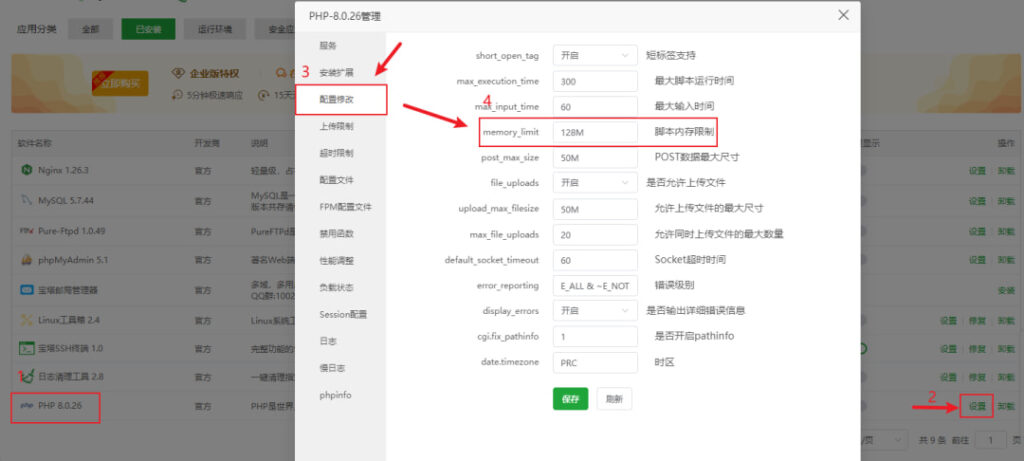The width and height of the screenshot is (1024, 461).
Task: Select the 运行环境 category tab
Action: click(214, 29)
